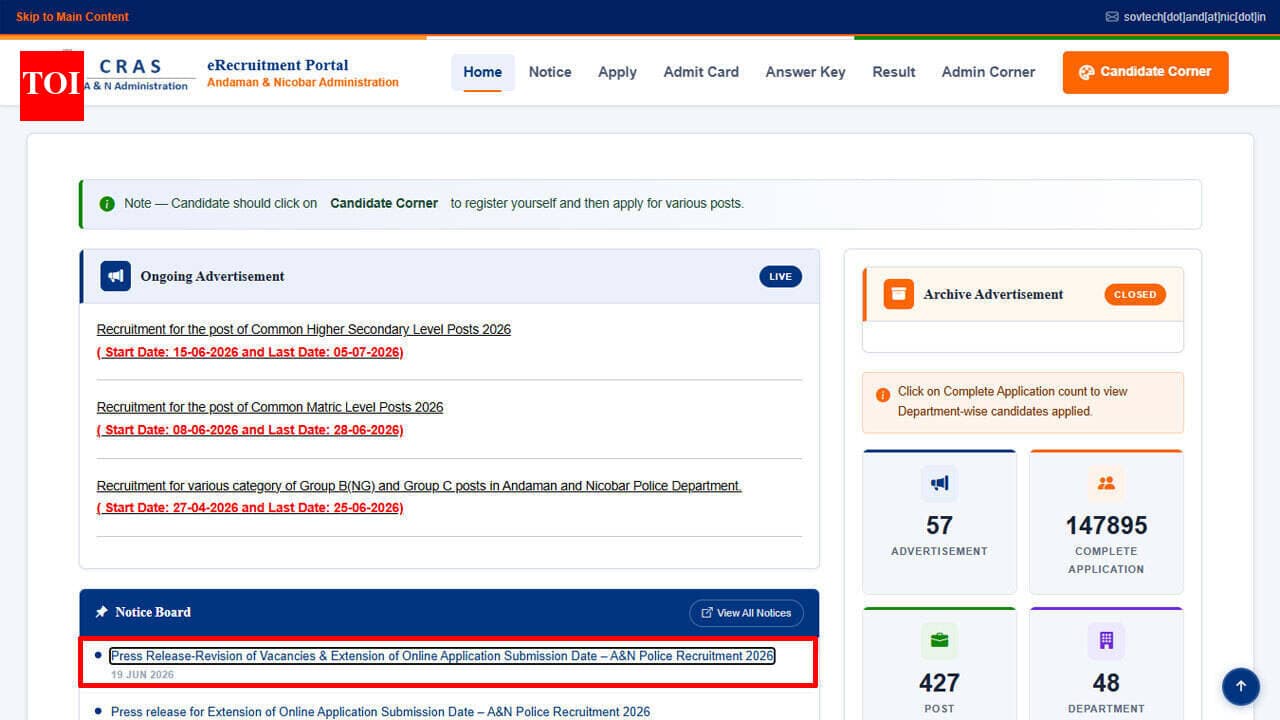Open the Andaman and Nicobar Police Department recruitment link
Viewport: 1280px width, 720px height.
click(x=419, y=486)
